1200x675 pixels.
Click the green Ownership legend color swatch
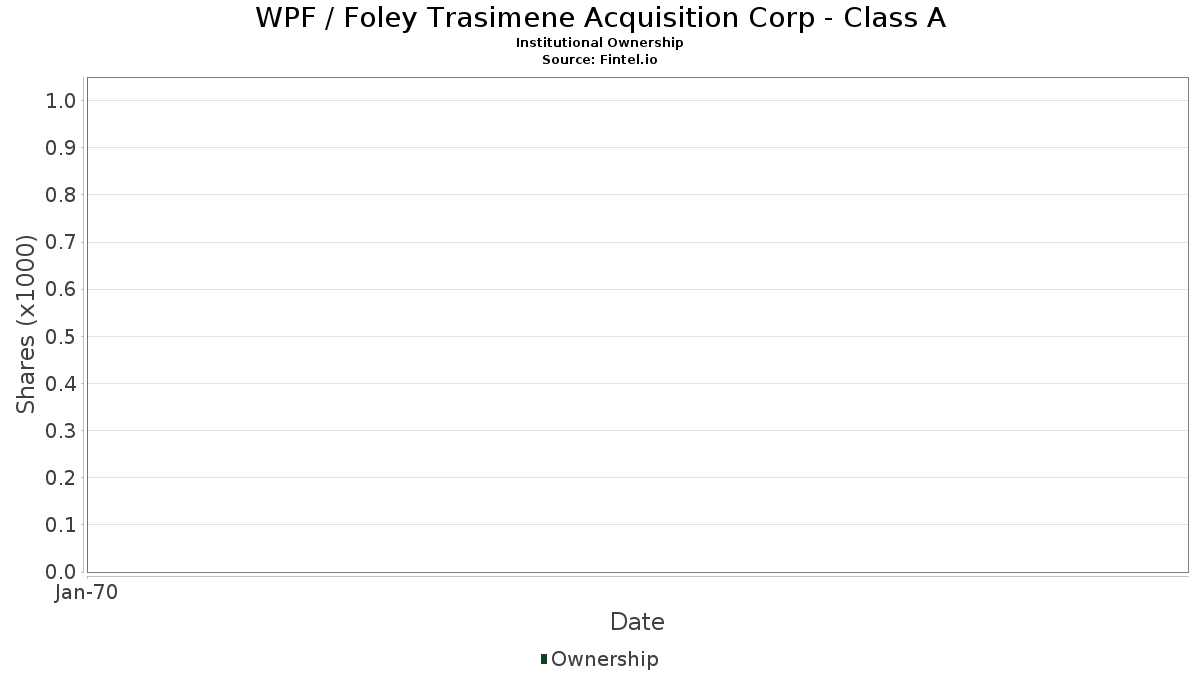pos(544,659)
